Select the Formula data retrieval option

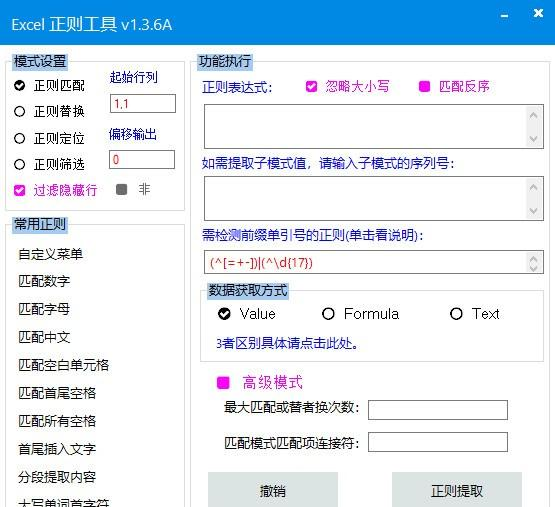pyautogui.click(x=328, y=314)
